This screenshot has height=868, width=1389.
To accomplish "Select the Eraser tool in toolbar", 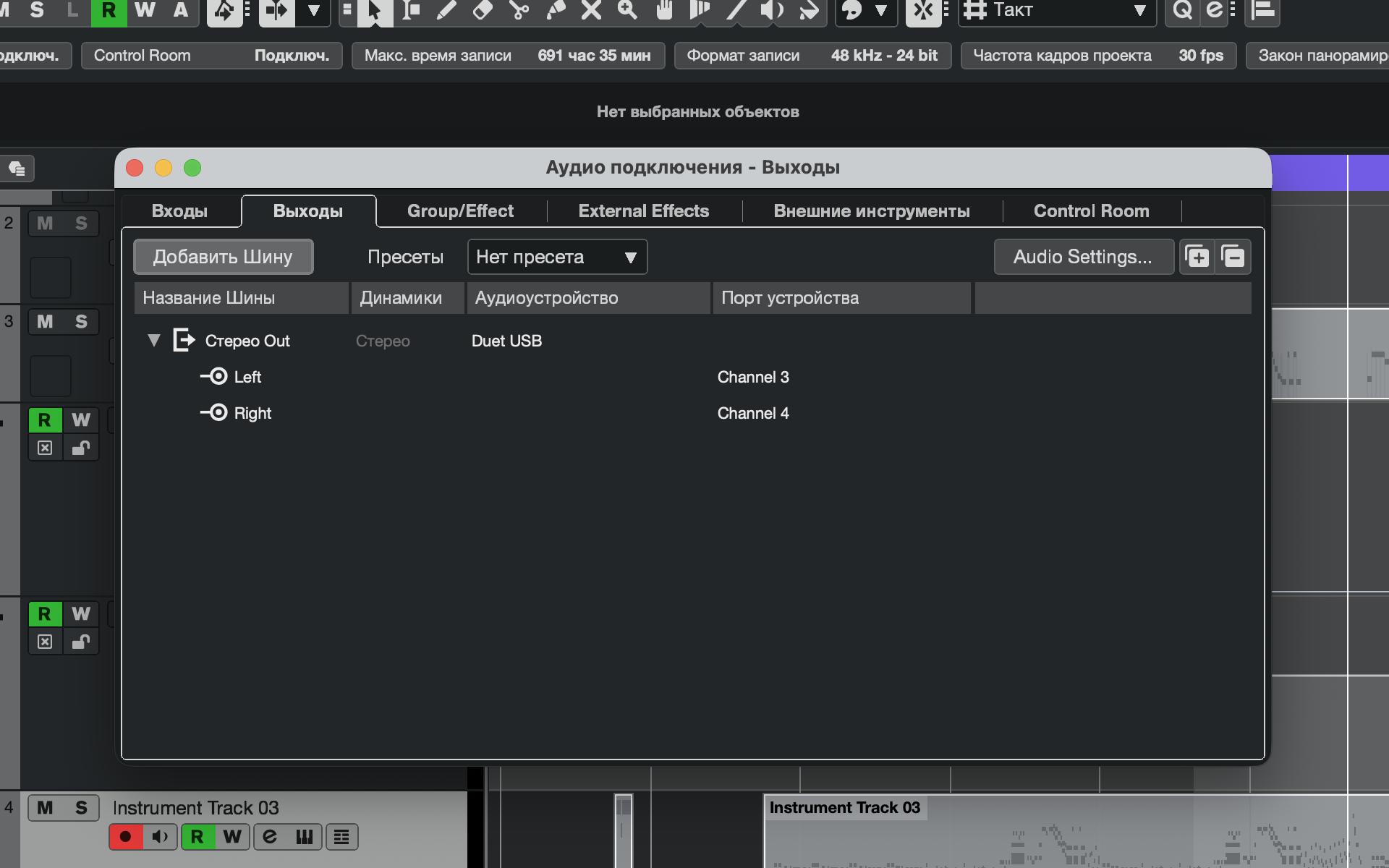I will point(483,10).
